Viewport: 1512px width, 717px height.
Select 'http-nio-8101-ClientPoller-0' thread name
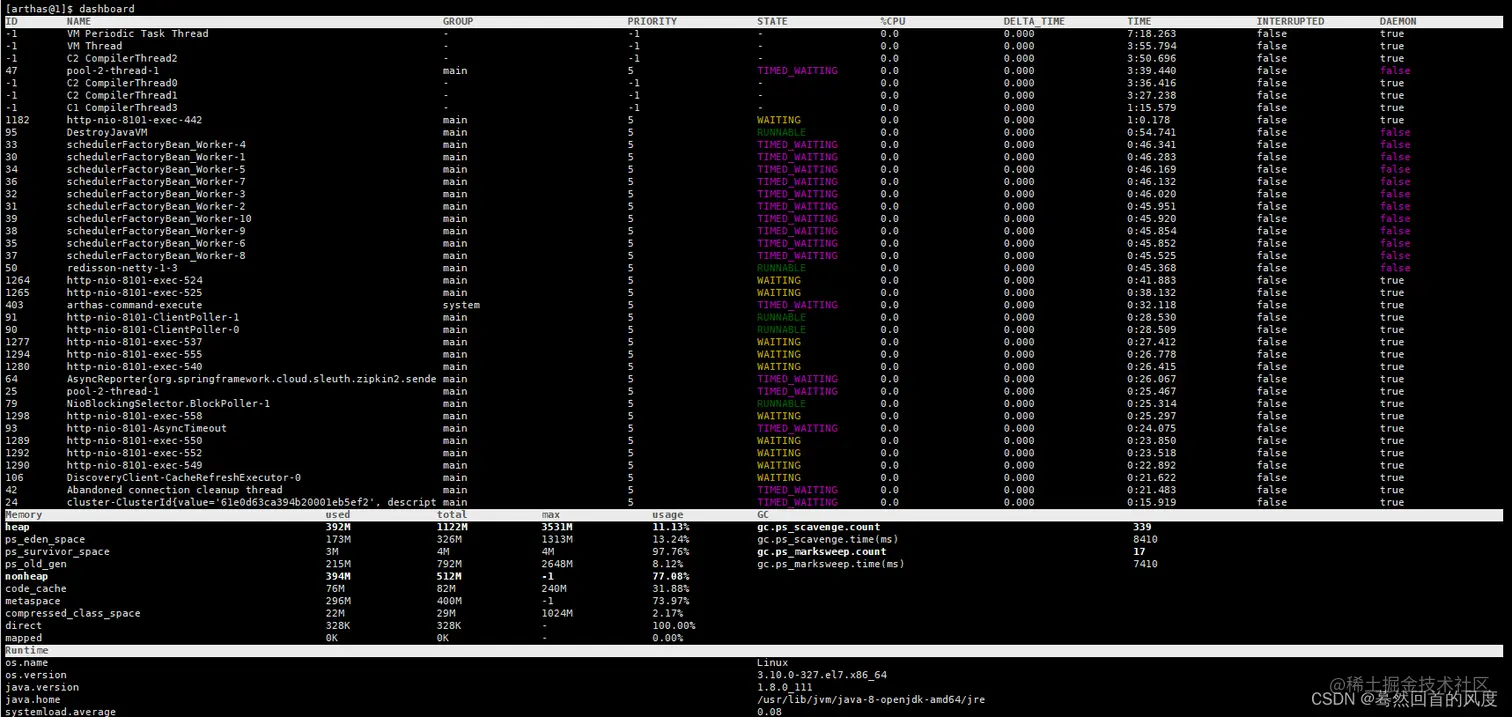153,330
